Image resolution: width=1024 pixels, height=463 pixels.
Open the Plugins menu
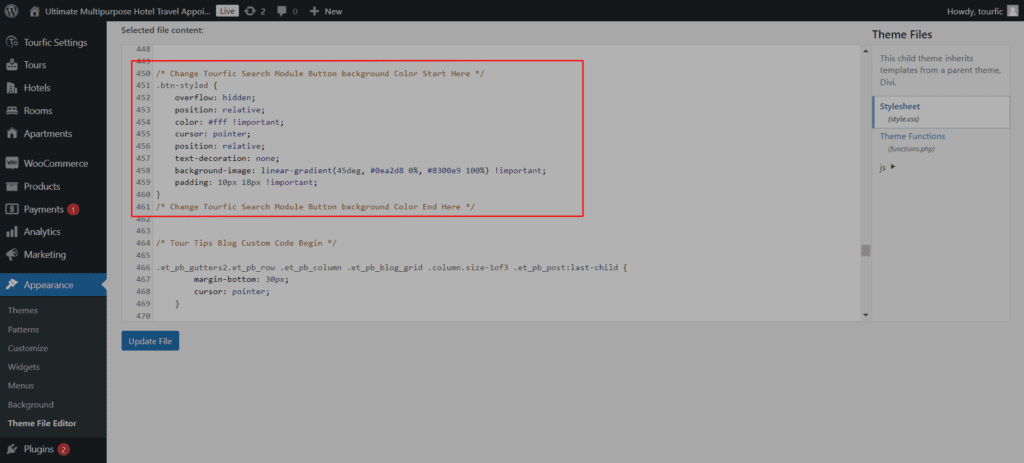coord(40,449)
